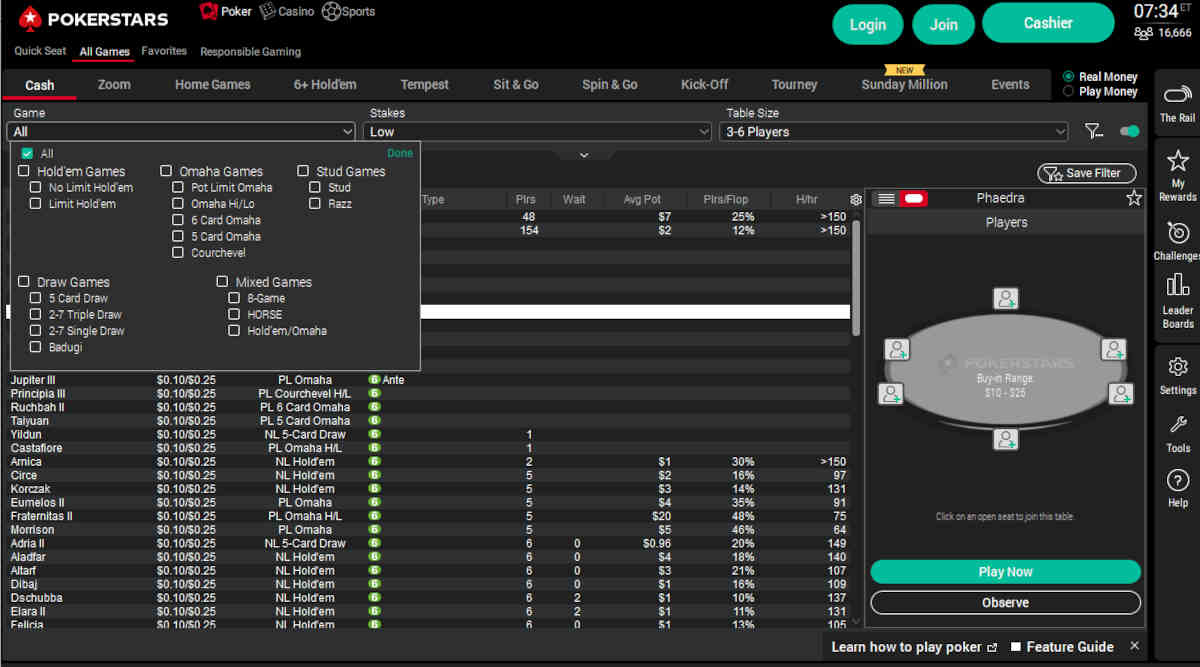
Task: Take the upper left open seat
Action: tap(897, 349)
